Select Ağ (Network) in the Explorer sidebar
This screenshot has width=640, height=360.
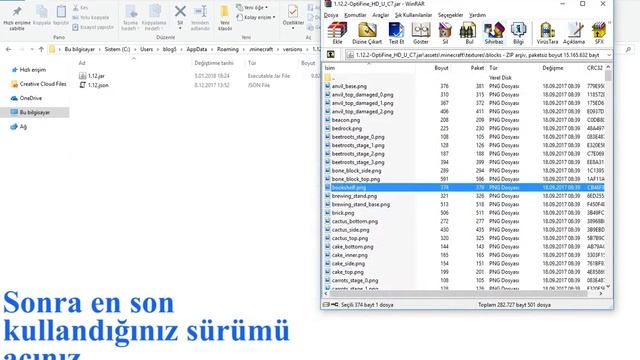(19, 127)
